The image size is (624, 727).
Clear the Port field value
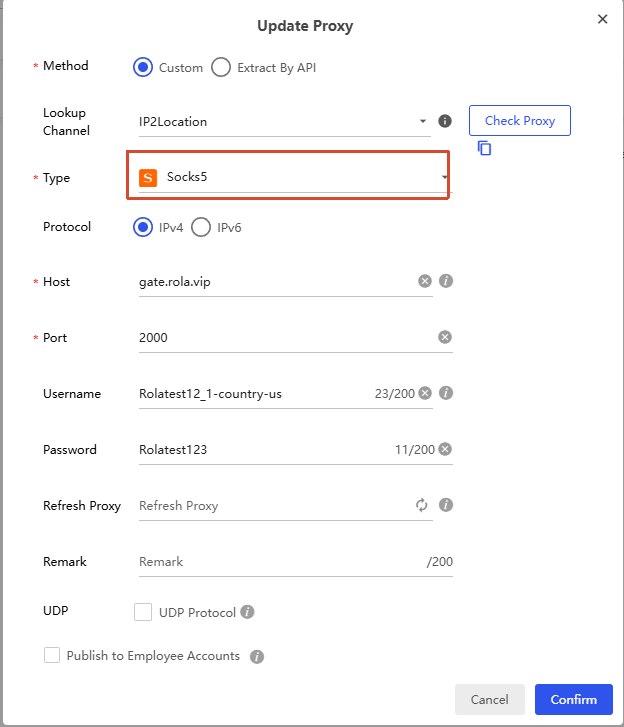click(445, 337)
